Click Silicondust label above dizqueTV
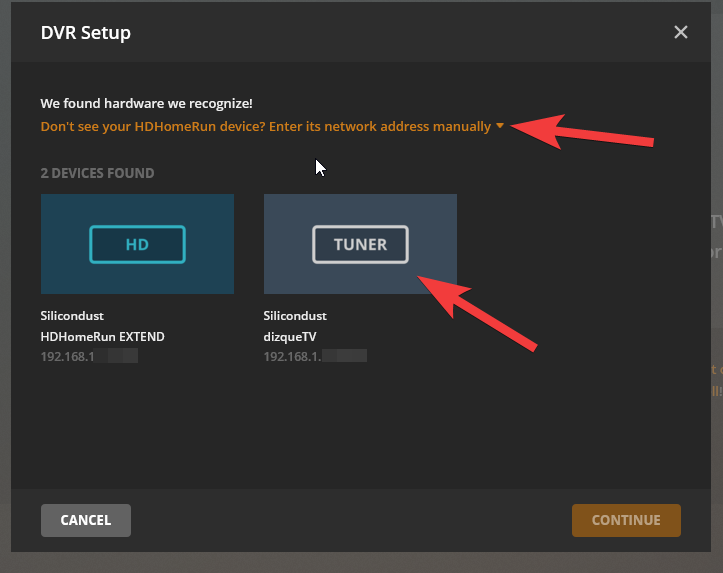723x573 pixels. point(295,316)
